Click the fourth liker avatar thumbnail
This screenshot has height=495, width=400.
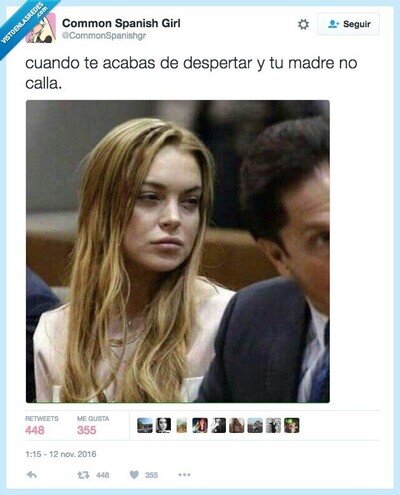(x=200, y=425)
